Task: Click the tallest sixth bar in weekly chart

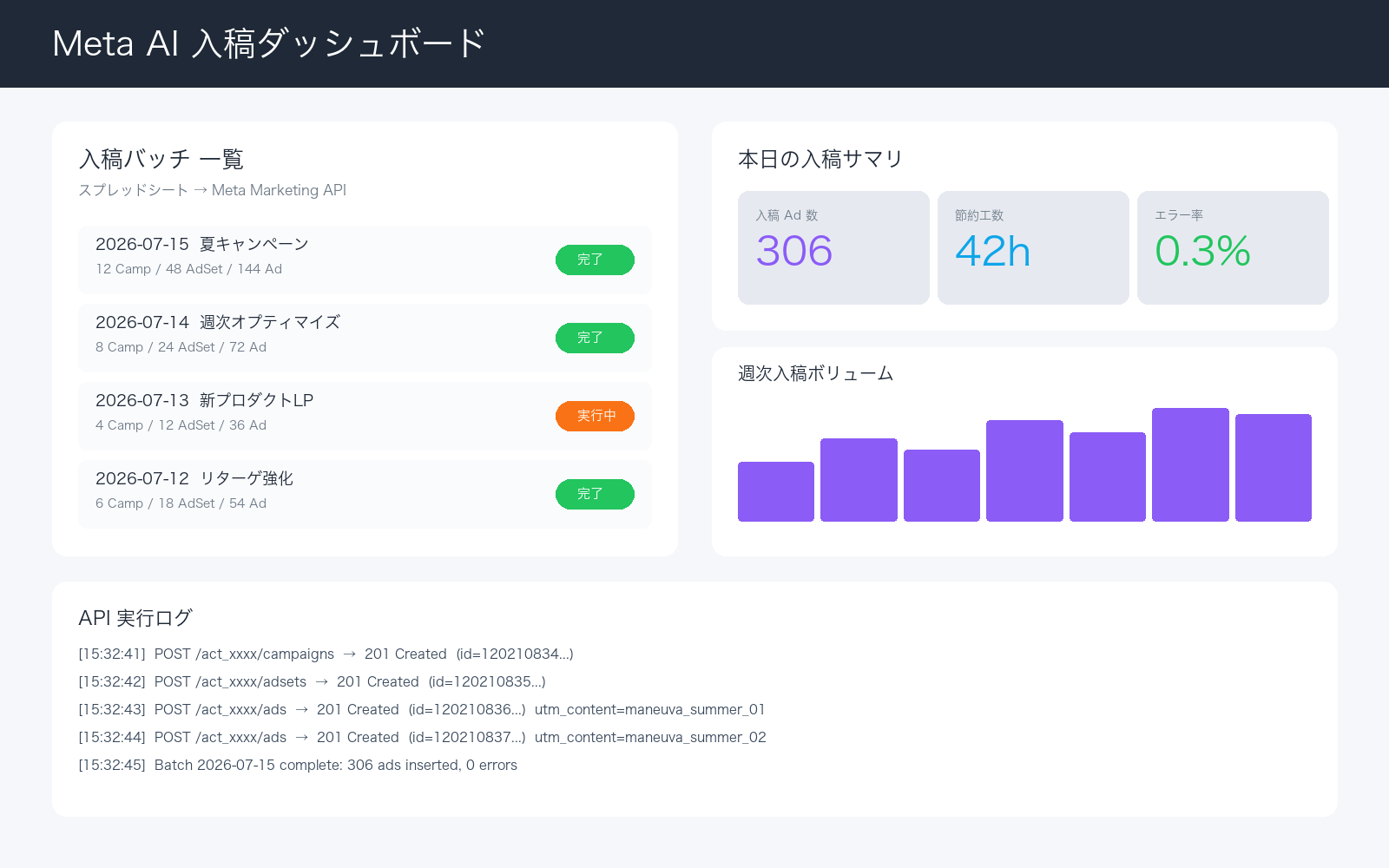Action: [x=1190, y=464]
